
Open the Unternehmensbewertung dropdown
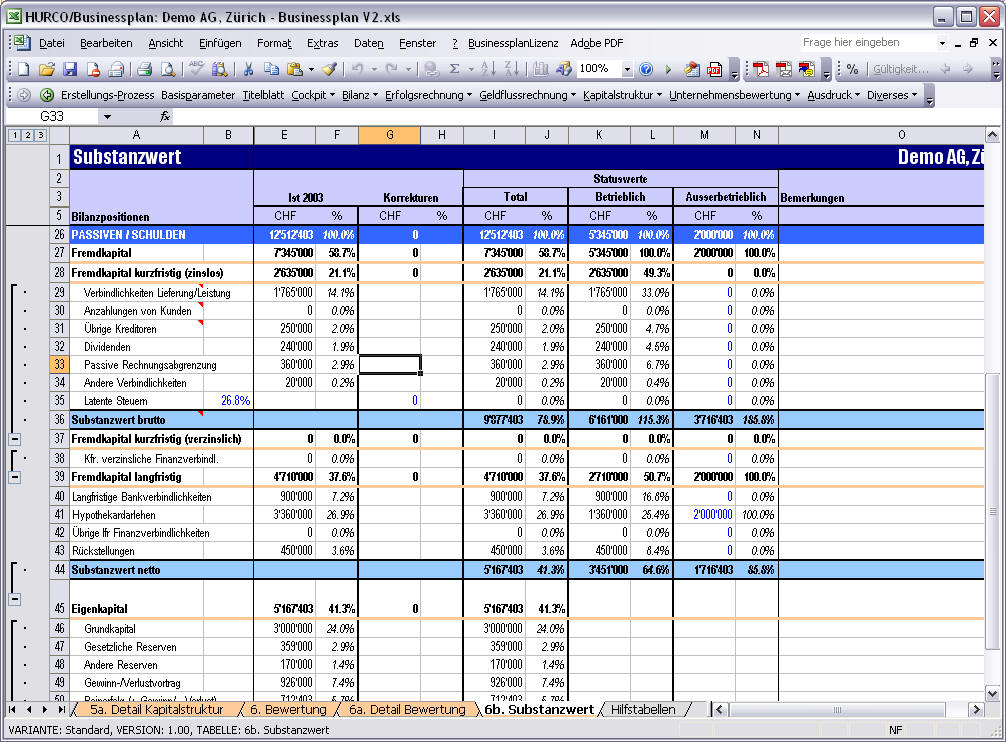pyautogui.click(x=735, y=95)
